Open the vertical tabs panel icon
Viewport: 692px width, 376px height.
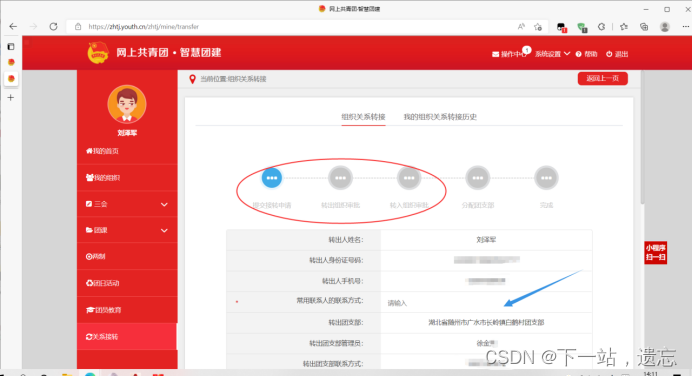pos(11,46)
